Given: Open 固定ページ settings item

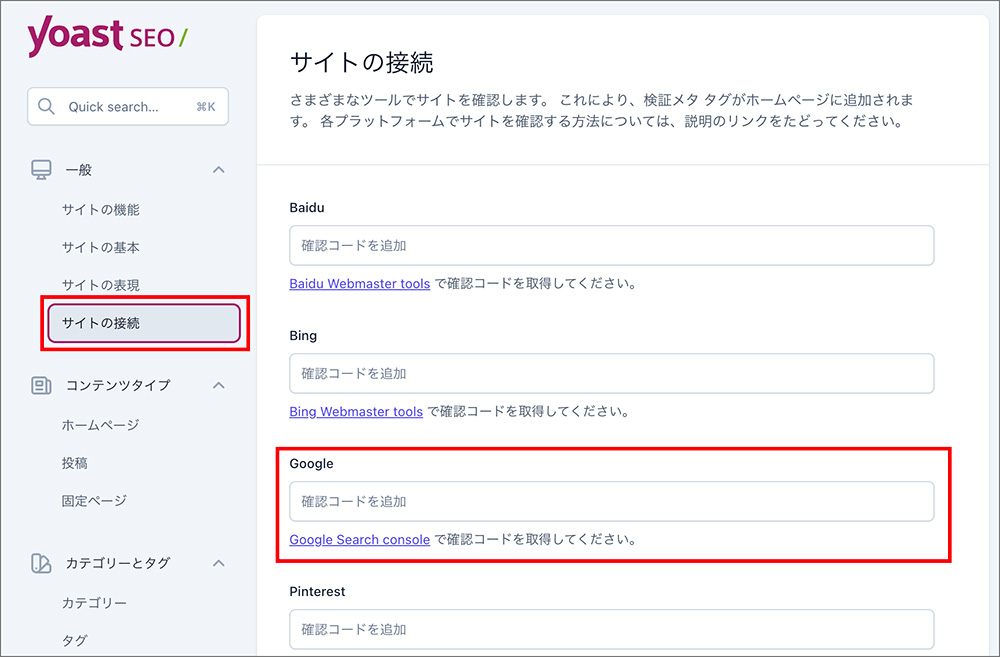Looking at the screenshot, I should click(x=94, y=500).
